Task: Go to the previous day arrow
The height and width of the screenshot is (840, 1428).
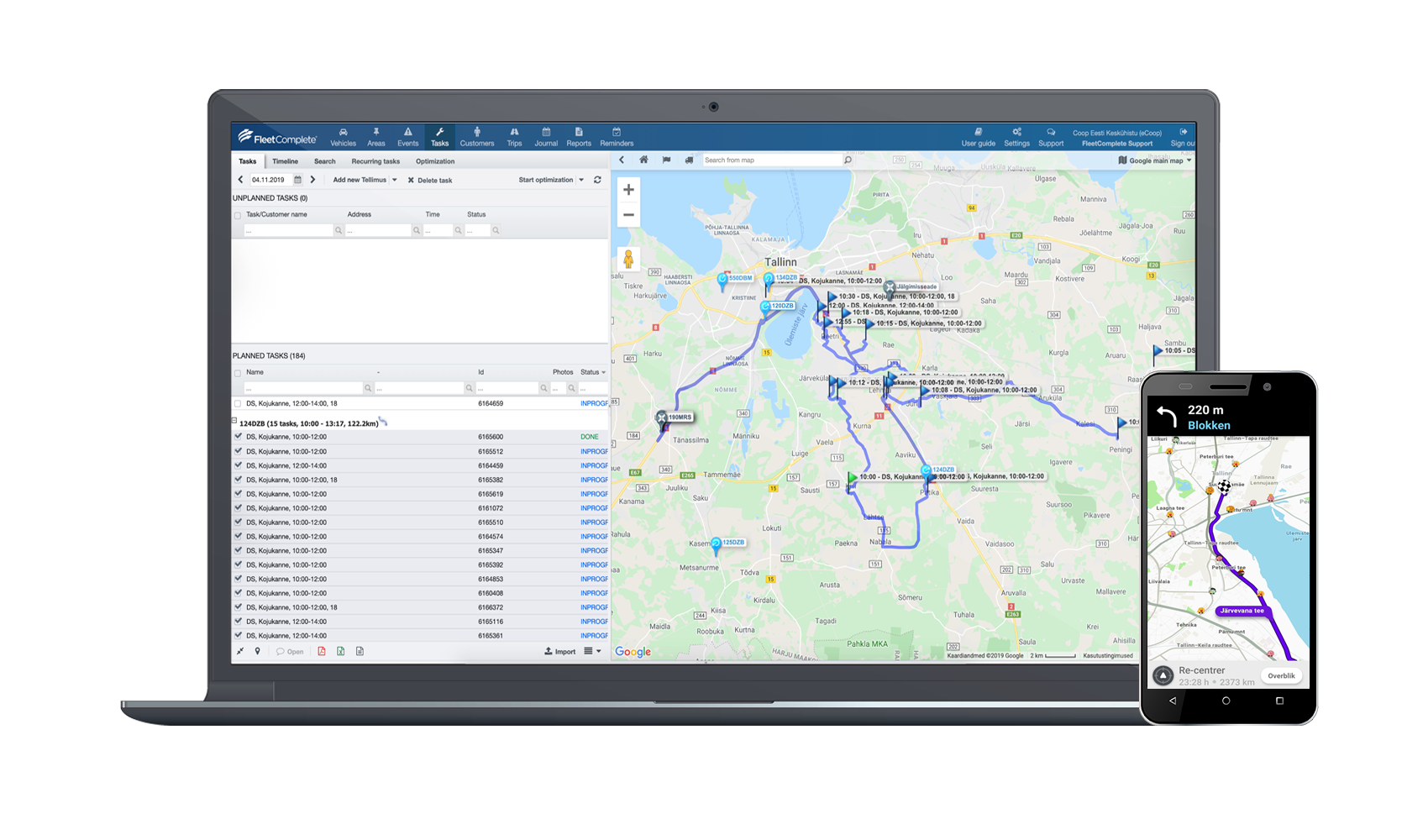Action: pos(240,180)
